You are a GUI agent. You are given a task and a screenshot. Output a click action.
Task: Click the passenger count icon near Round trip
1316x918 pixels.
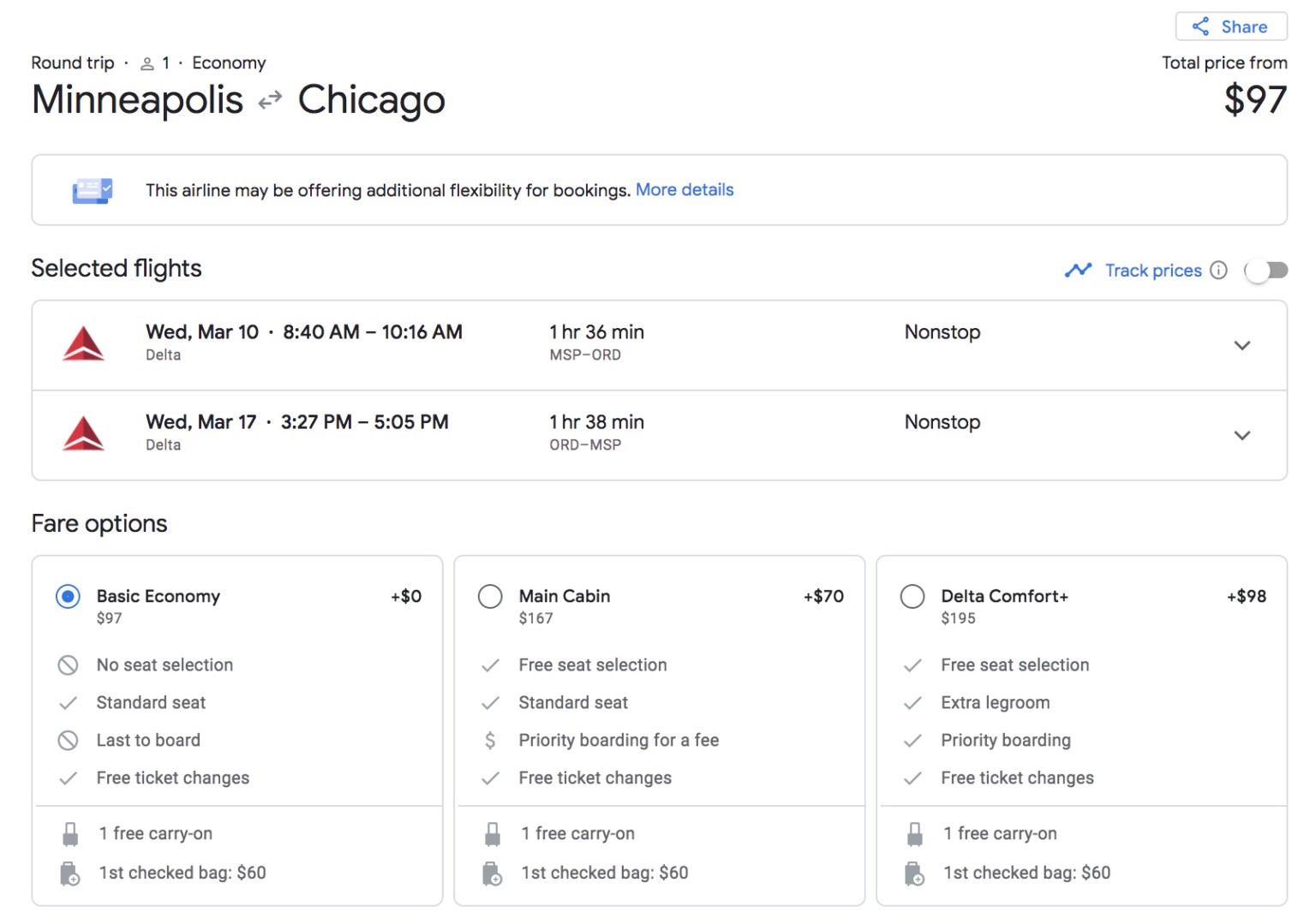(x=145, y=63)
